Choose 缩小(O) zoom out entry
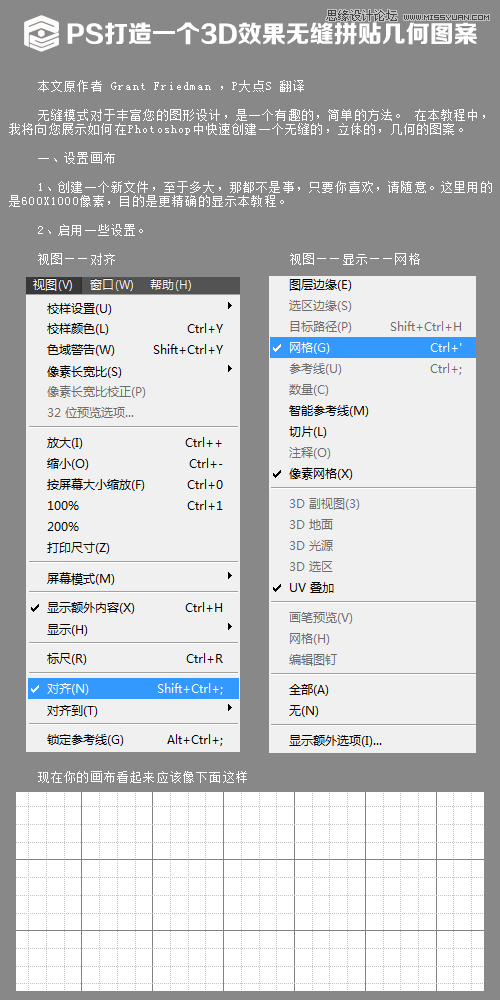500x1000 pixels. [133, 464]
